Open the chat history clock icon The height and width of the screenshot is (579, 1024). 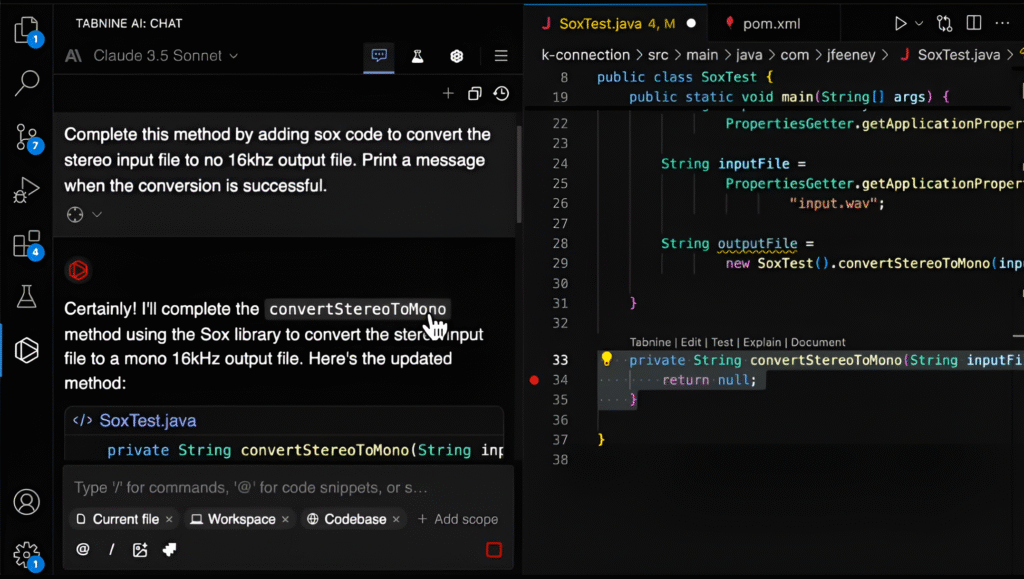point(501,94)
